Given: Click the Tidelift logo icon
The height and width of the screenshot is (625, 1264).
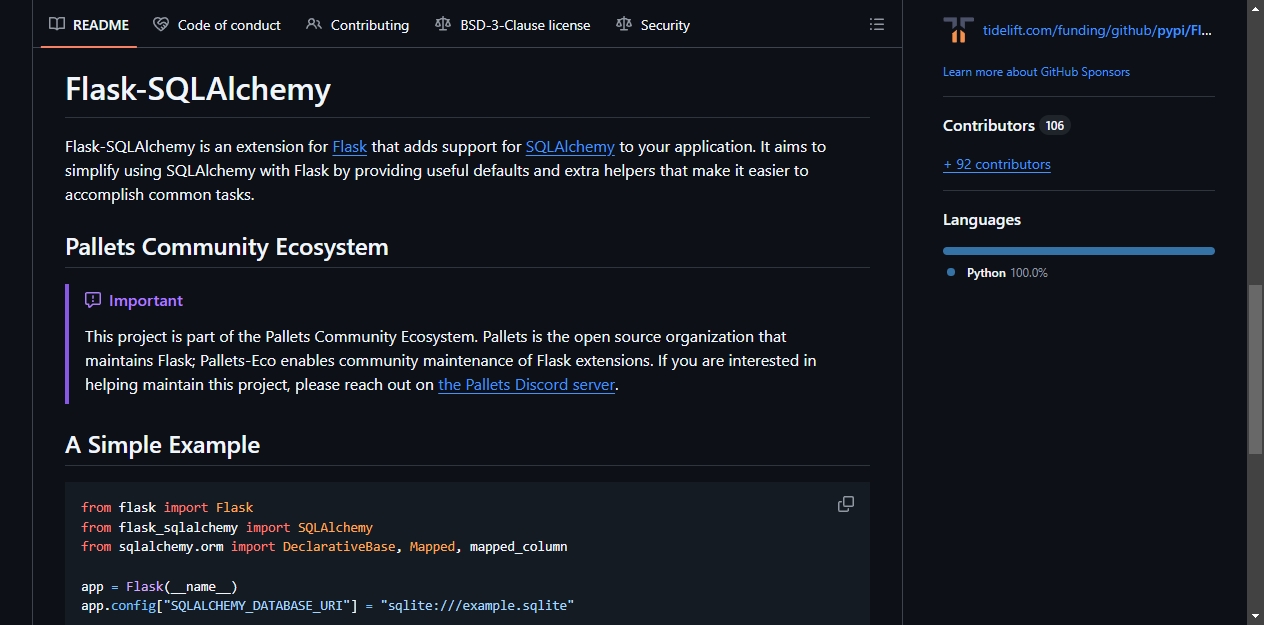Looking at the screenshot, I should coord(959,30).
